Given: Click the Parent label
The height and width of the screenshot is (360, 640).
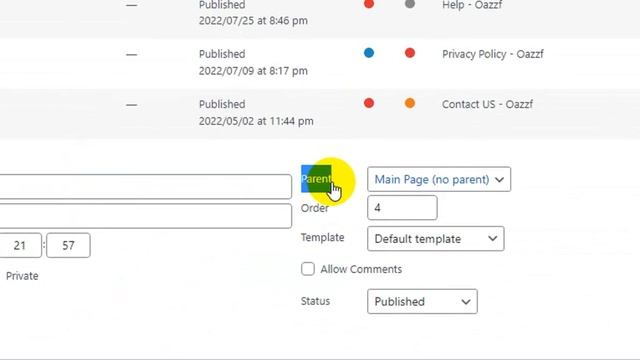Looking at the screenshot, I should coord(316,179).
